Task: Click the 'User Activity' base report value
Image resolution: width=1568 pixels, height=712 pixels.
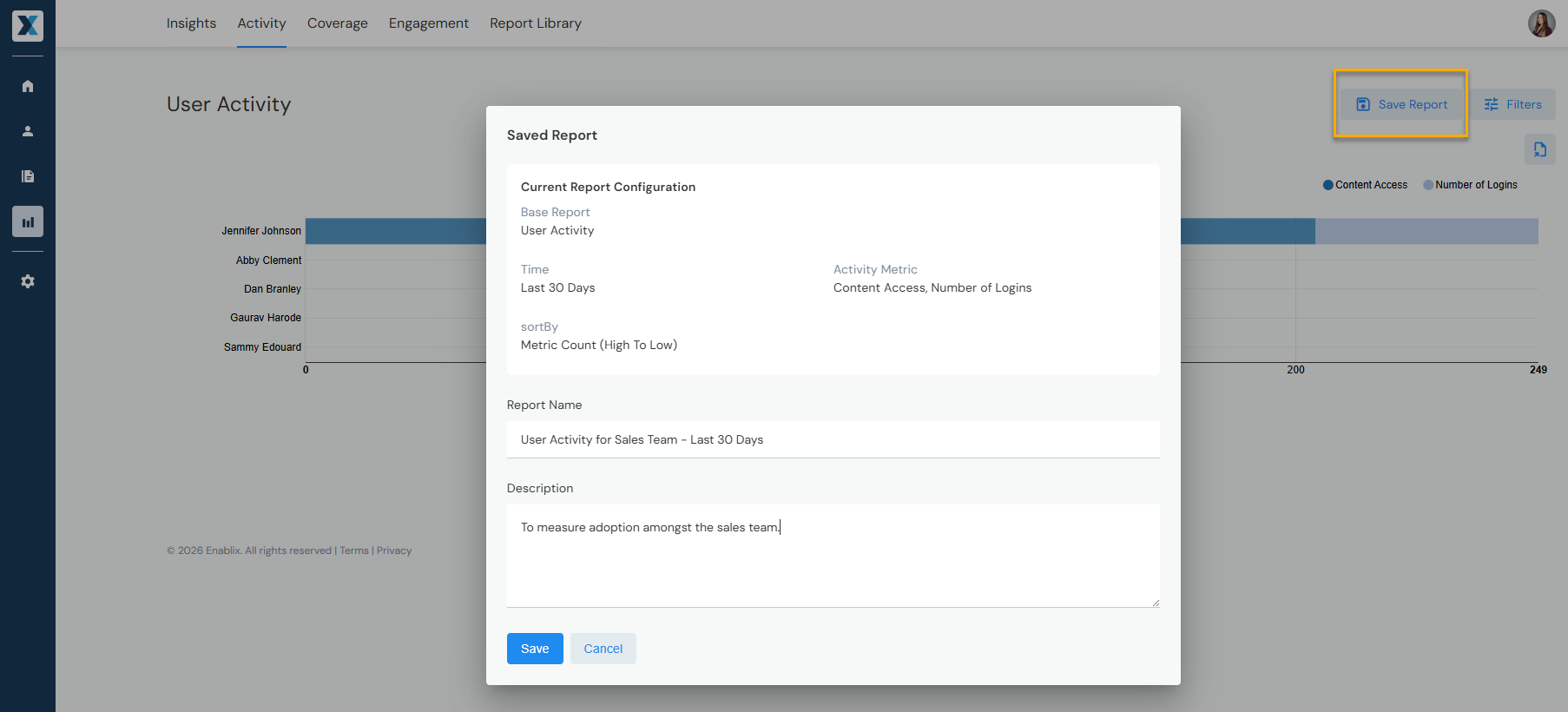Action: click(557, 231)
